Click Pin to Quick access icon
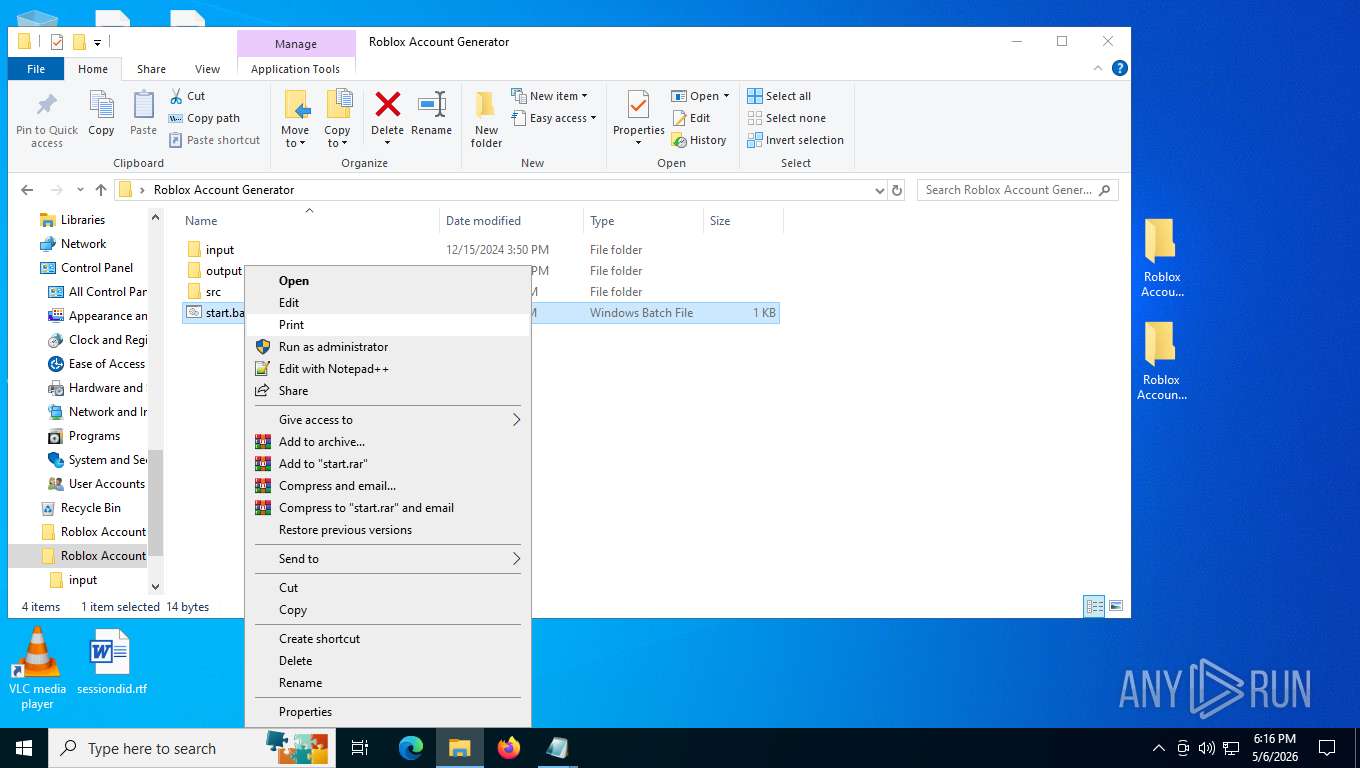The width and height of the screenshot is (1360, 768). [46, 120]
